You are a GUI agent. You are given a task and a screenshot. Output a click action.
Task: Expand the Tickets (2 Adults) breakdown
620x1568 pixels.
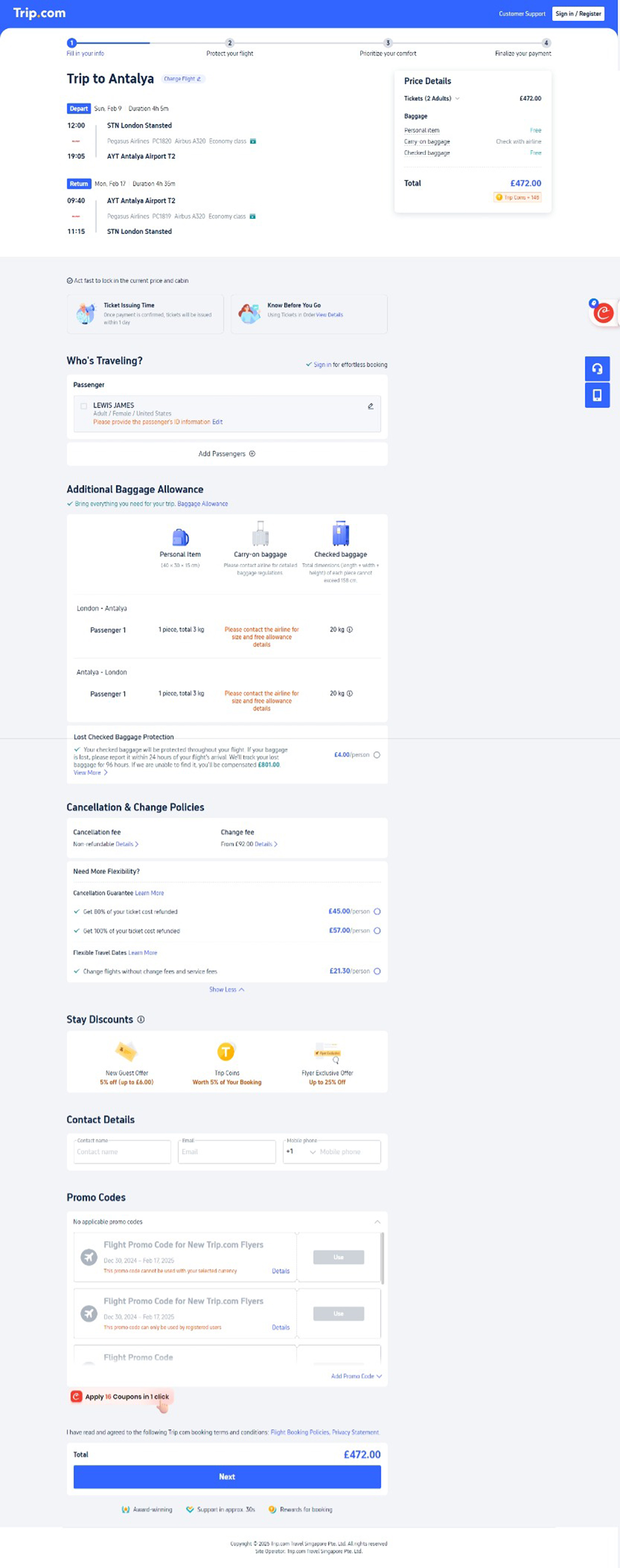458,99
